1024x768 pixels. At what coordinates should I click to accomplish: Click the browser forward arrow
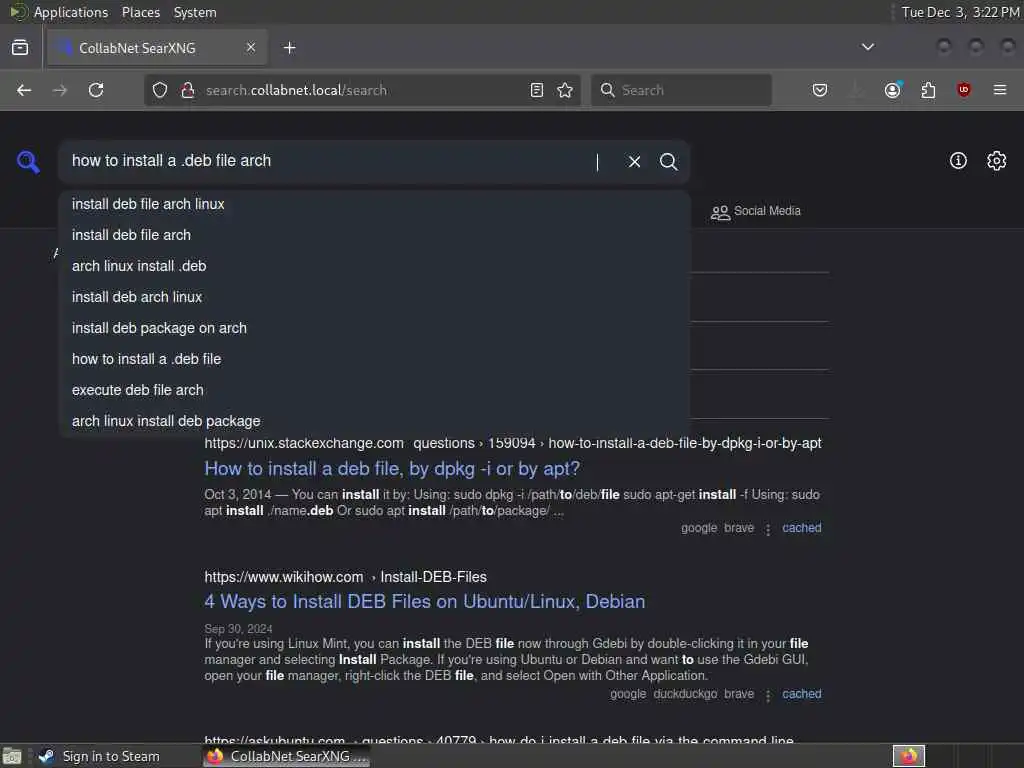pos(59,90)
